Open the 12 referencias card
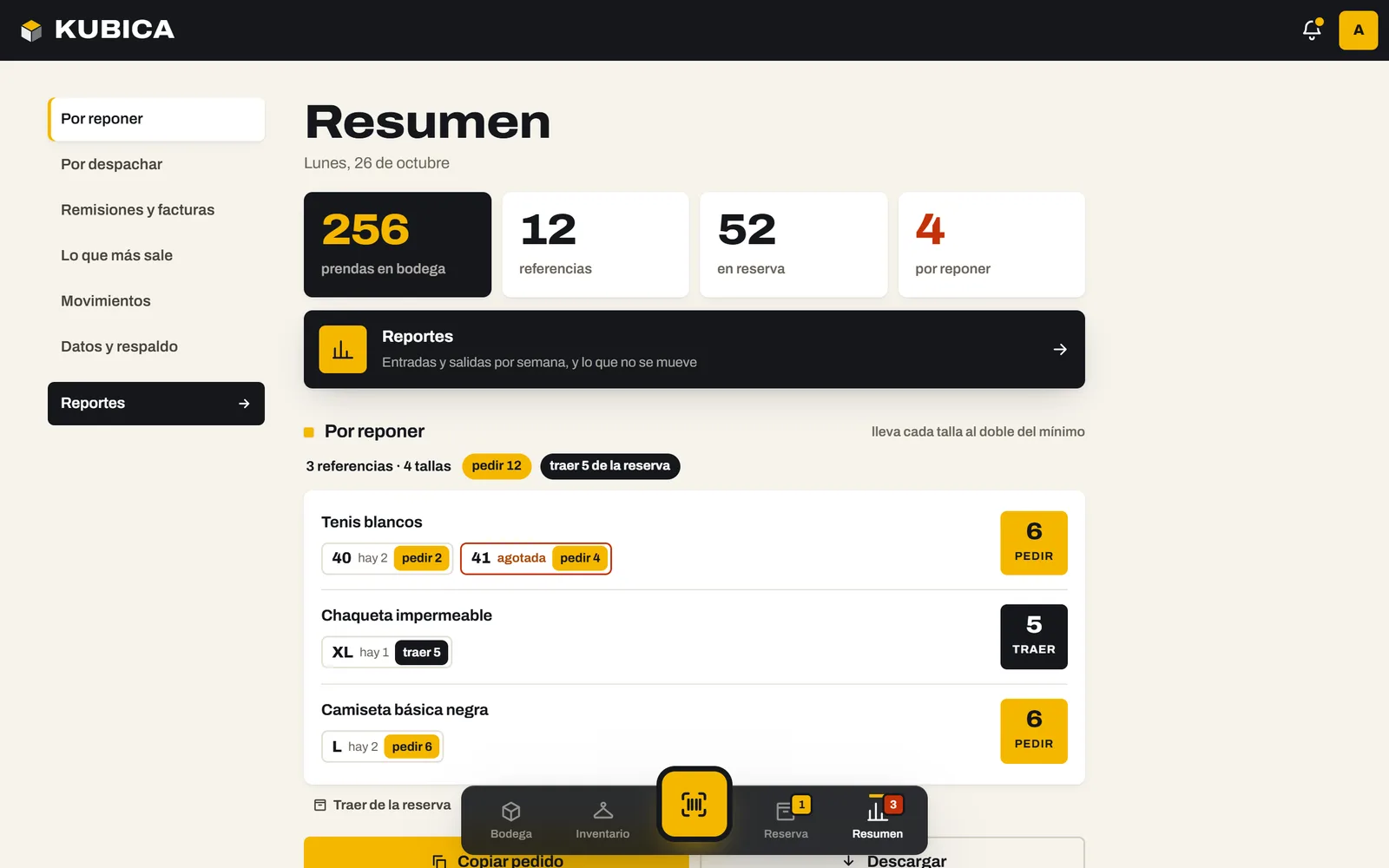 (x=596, y=245)
